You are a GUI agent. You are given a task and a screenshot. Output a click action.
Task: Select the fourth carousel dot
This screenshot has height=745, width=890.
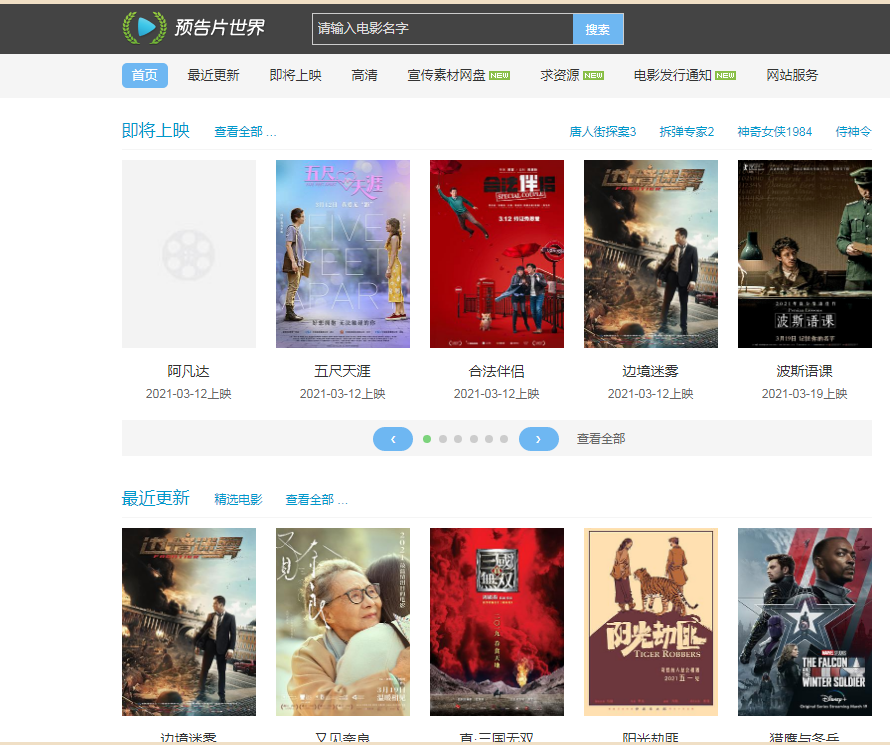(474, 439)
